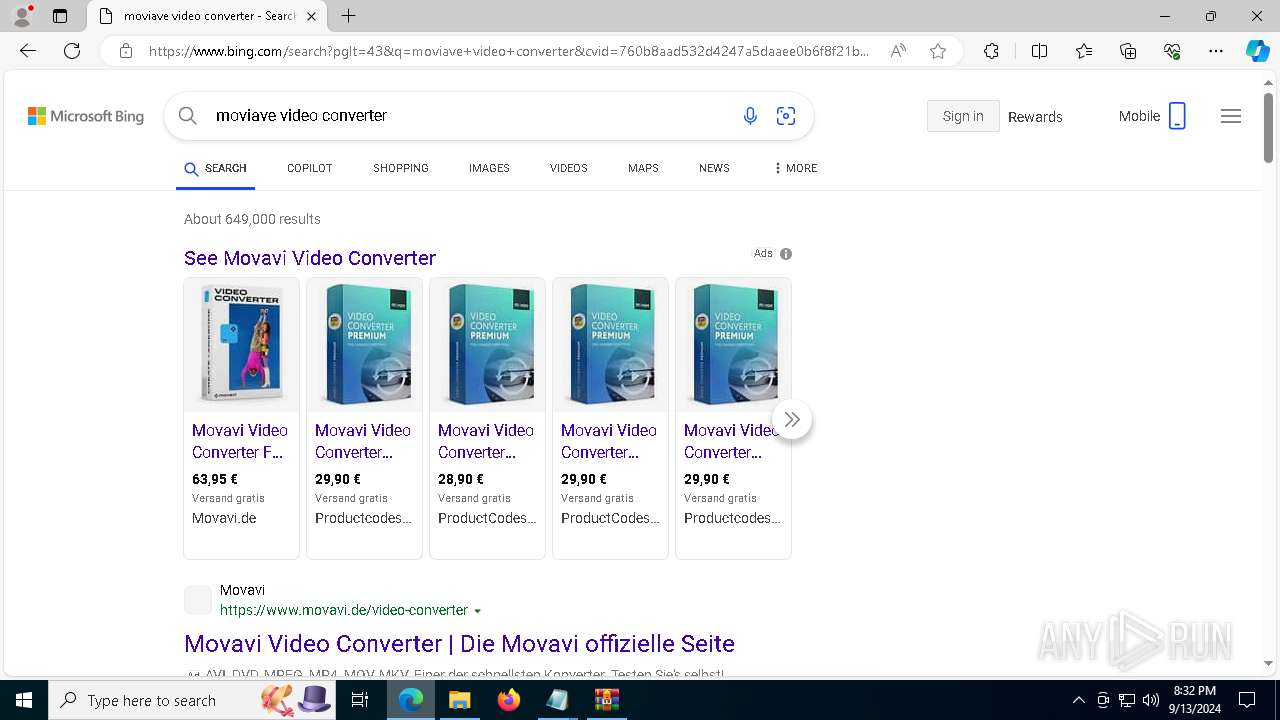Click the taskbar search box

(190, 700)
